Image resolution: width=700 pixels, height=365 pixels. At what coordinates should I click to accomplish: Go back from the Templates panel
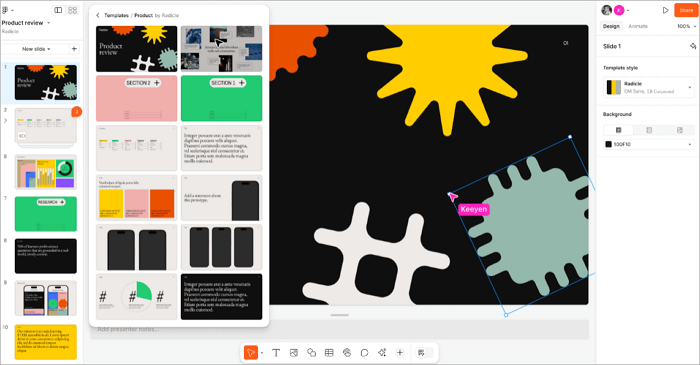(98, 15)
